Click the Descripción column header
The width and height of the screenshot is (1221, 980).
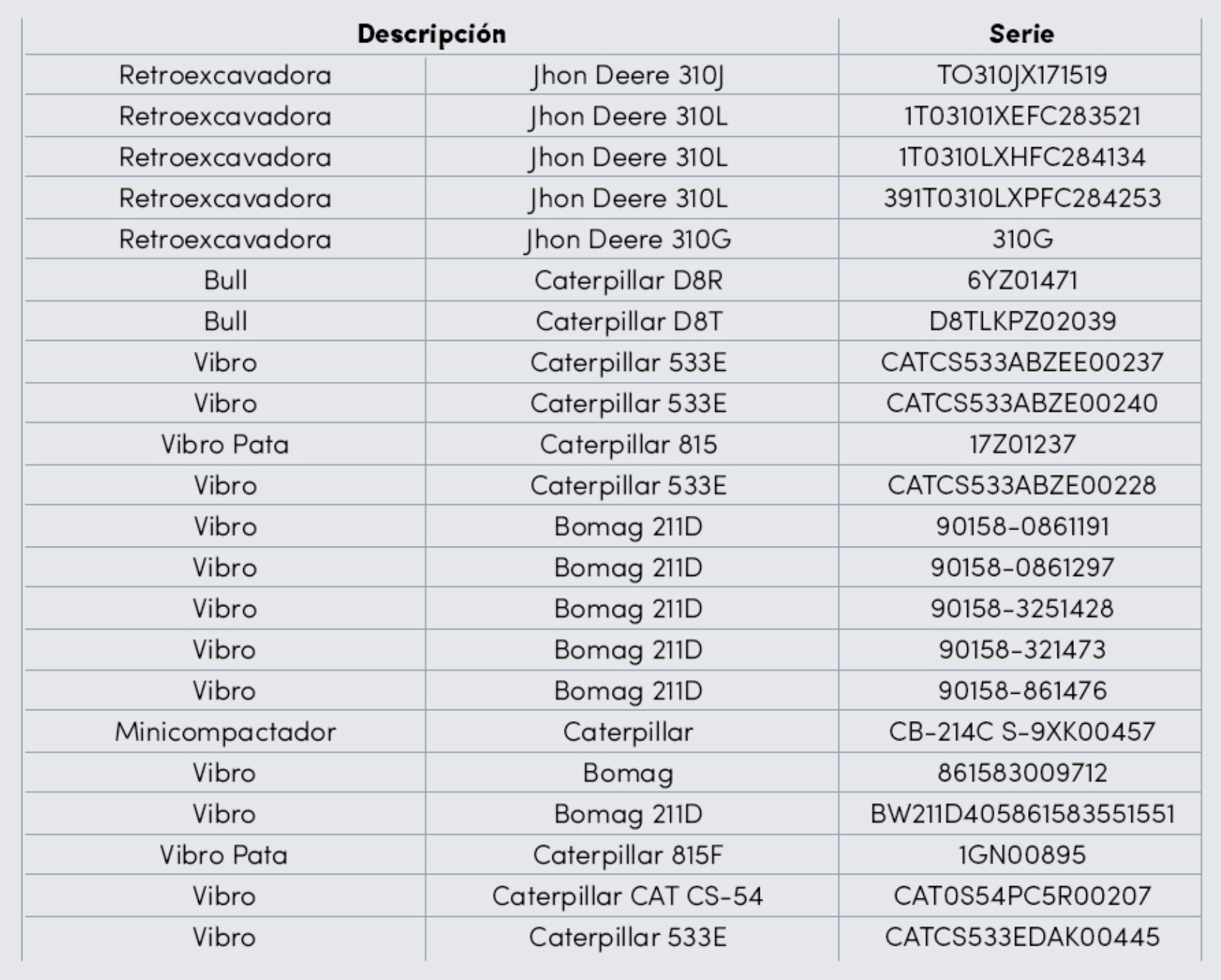[431, 34]
